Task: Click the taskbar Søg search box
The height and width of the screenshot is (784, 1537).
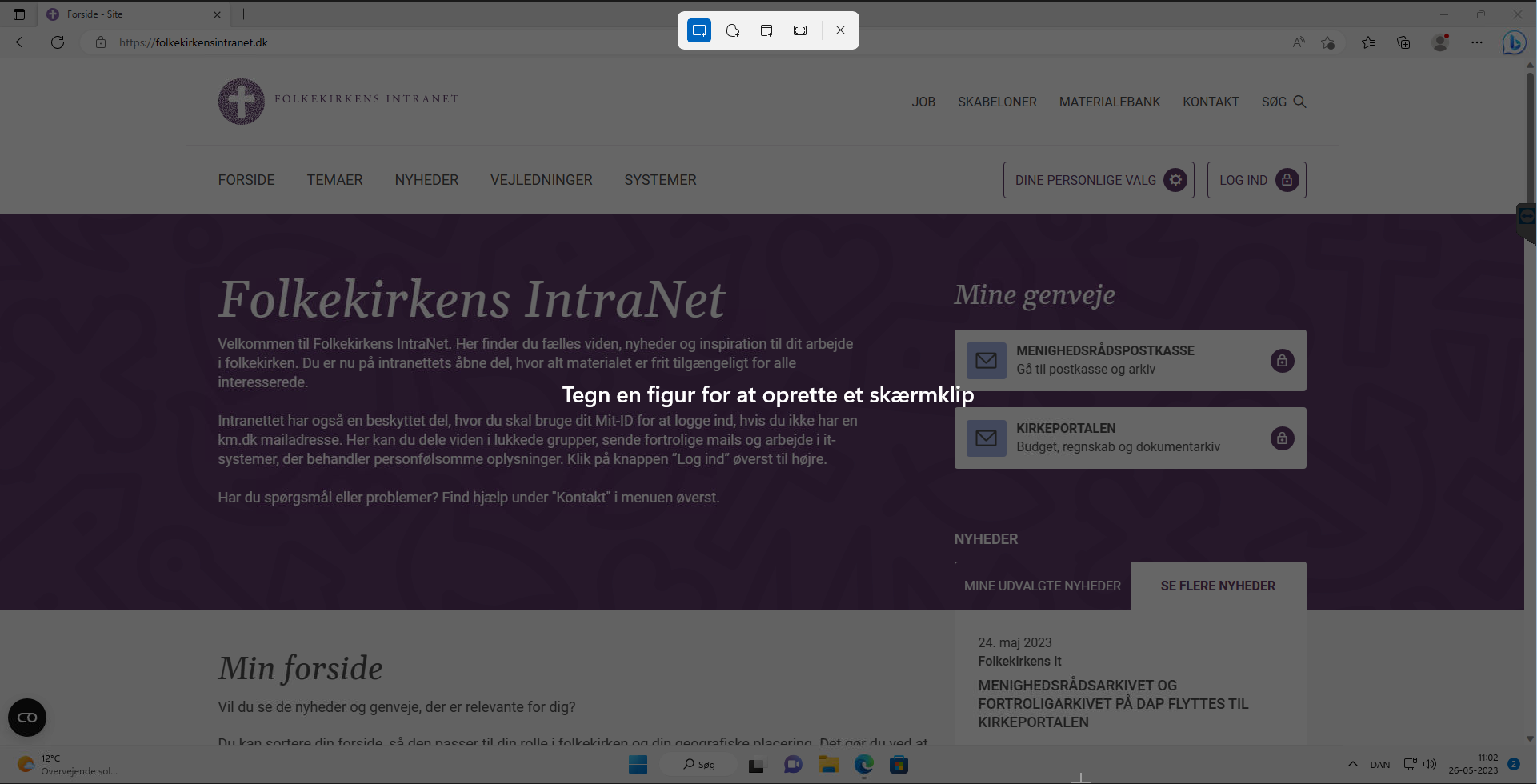Action: pos(699,765)
